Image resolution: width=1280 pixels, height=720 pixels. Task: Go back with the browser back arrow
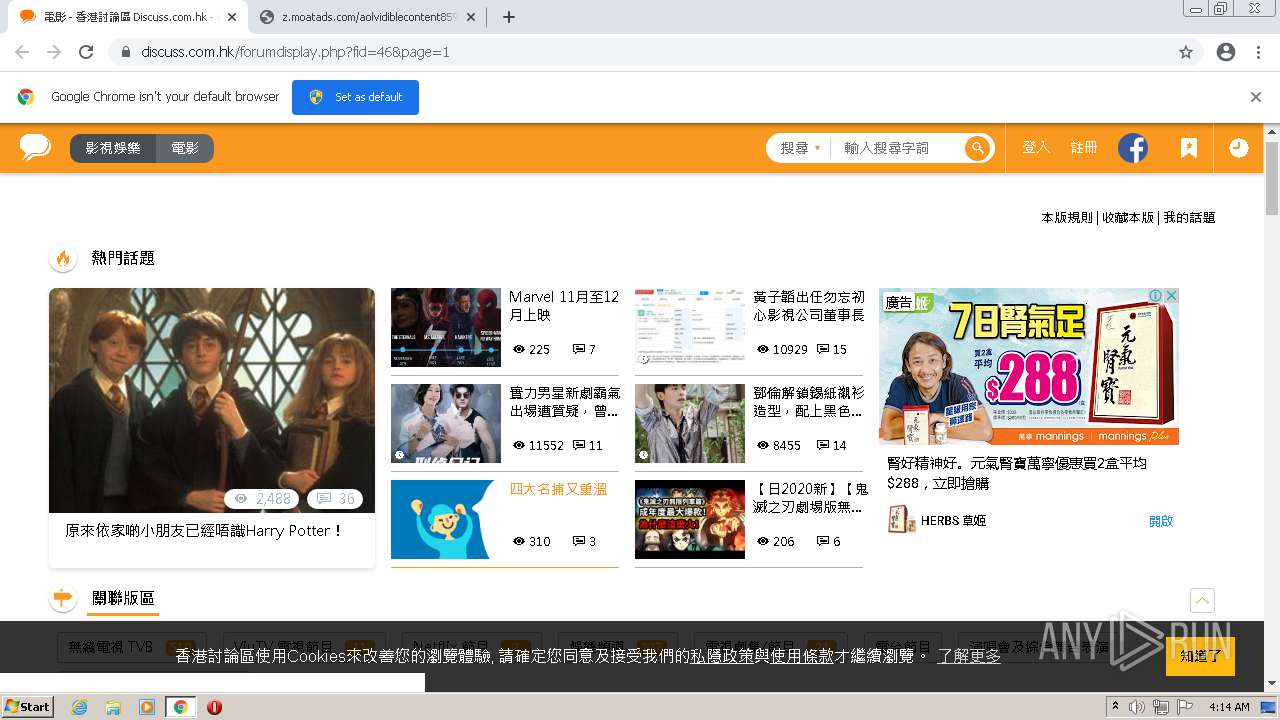pos(22,52)
